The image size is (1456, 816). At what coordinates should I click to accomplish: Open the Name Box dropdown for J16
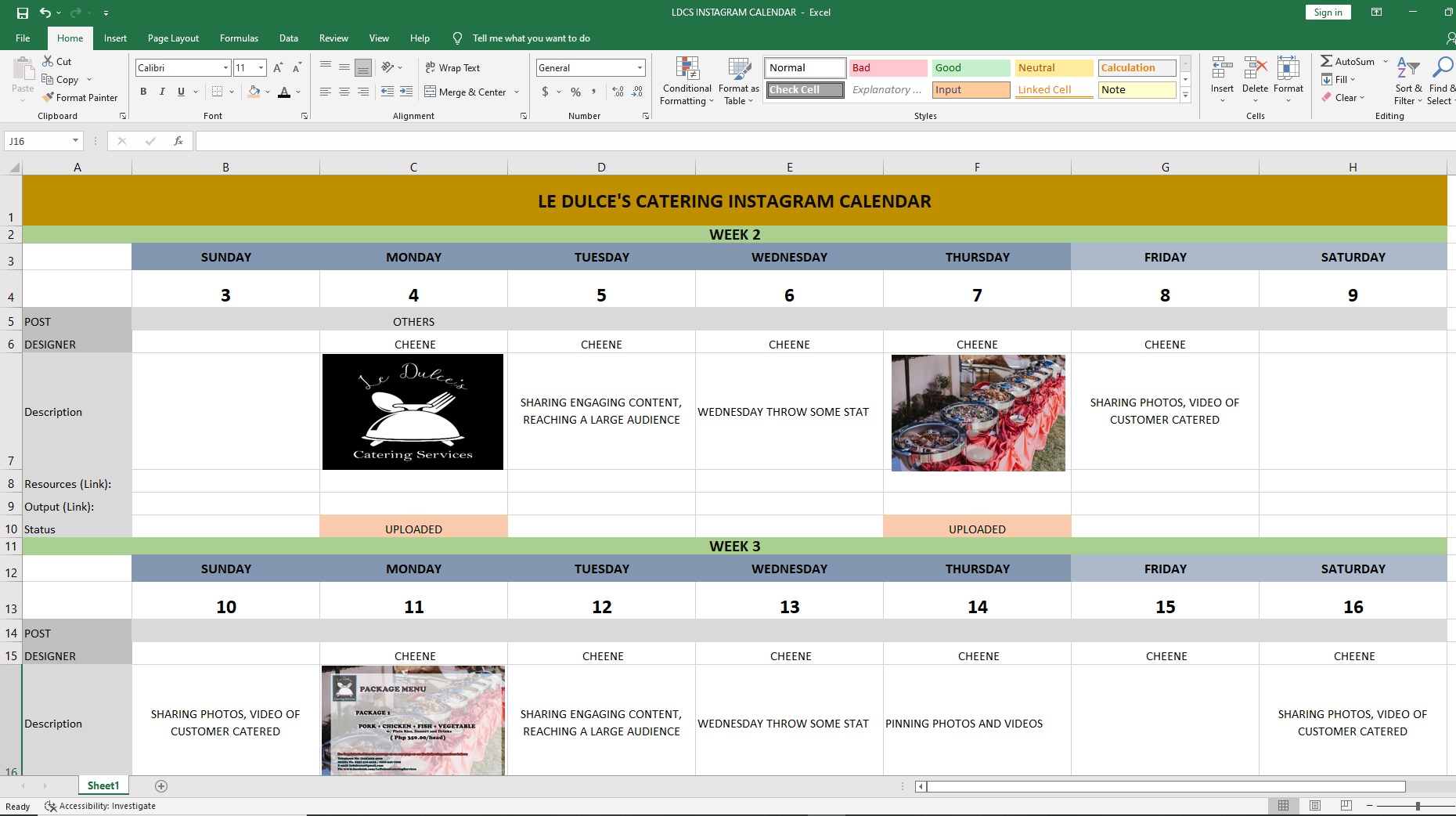[x=75, y=141]
